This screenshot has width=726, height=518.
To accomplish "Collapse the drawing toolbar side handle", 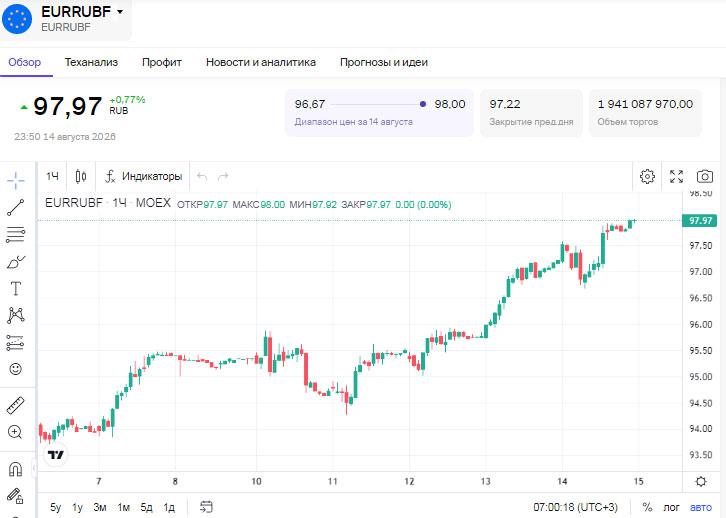I will (34, 468).
